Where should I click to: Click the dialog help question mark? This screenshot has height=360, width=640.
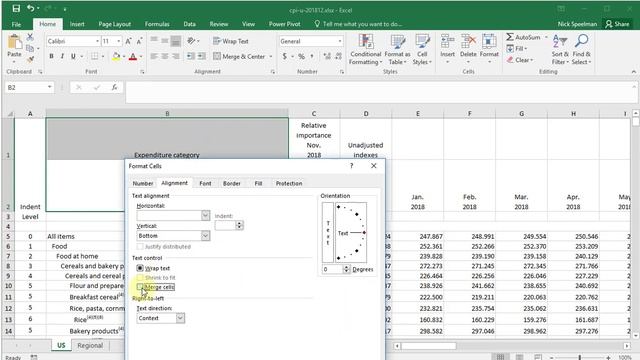coord(351,166)
